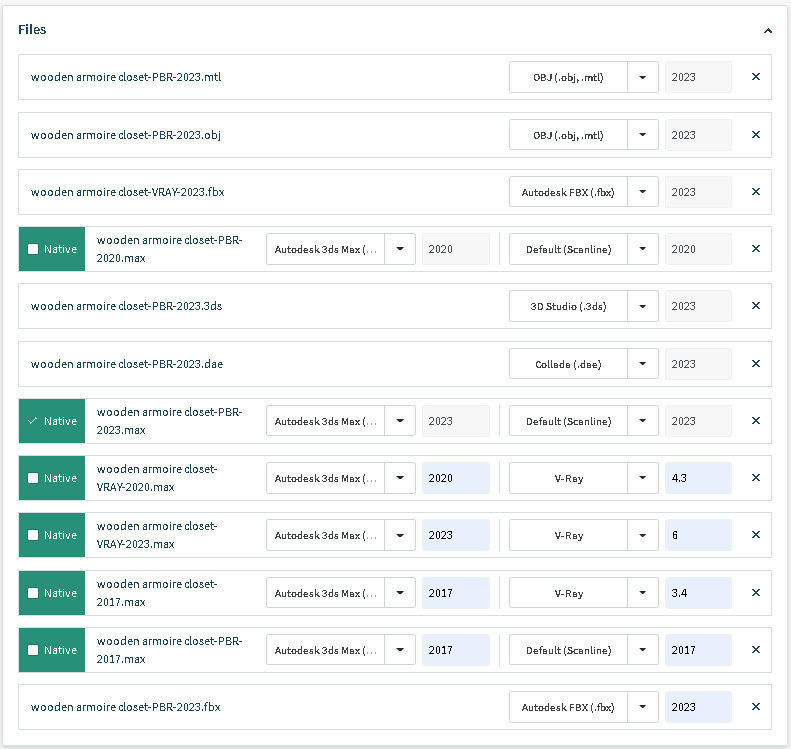Viewport: 791px width, 749px height.
Task: Uncheck Native on closet-PBR-2023.max
Action: pyautogui.click(x=34, y=421)
